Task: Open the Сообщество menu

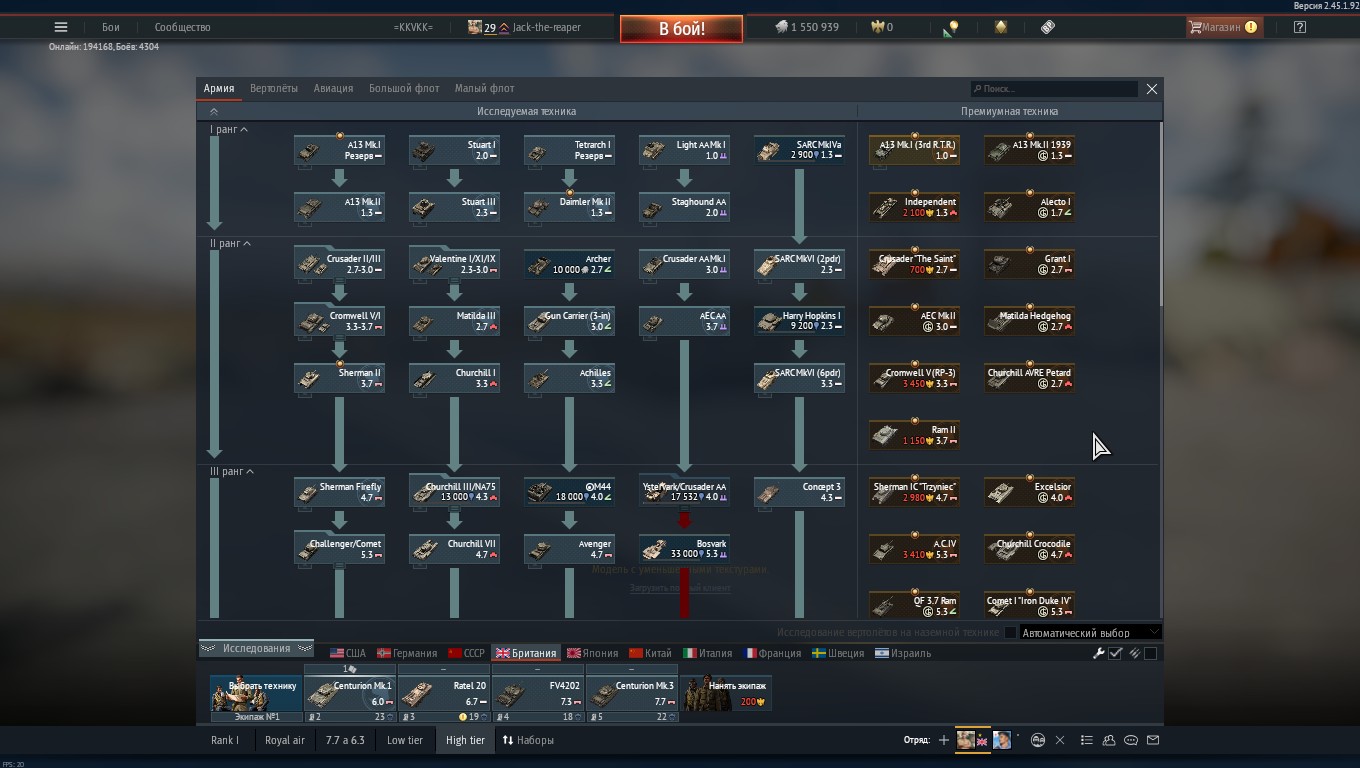Action: coord(182,27)
